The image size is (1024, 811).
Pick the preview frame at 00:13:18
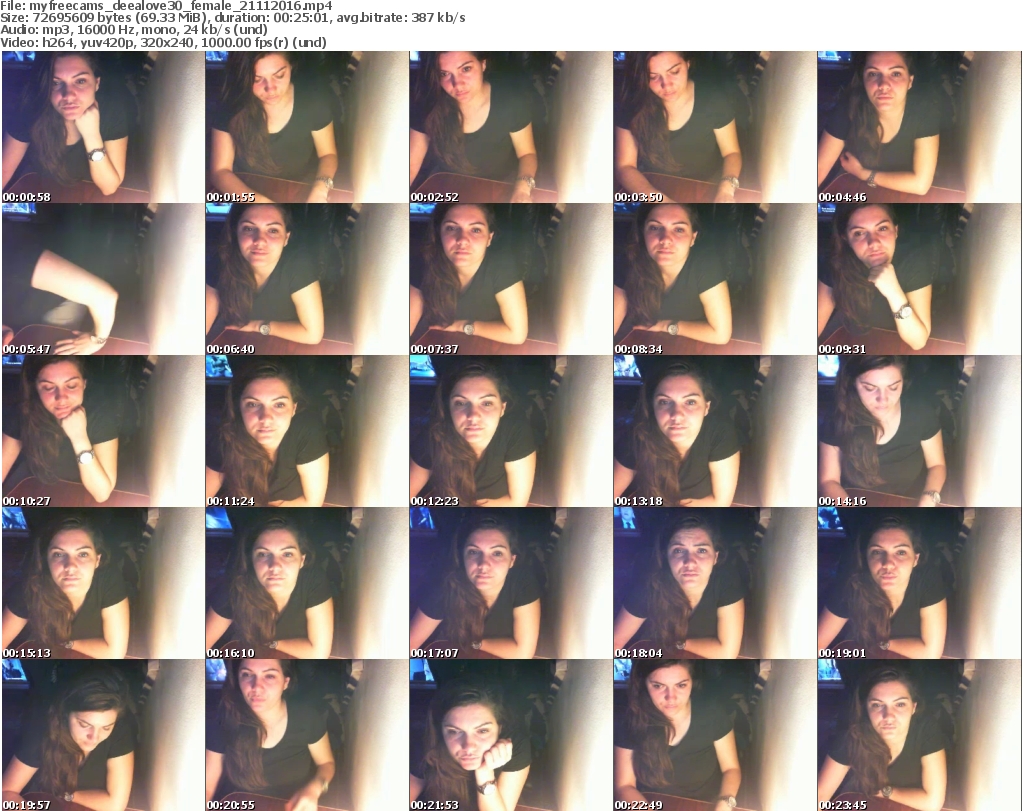tap(714, 432)
